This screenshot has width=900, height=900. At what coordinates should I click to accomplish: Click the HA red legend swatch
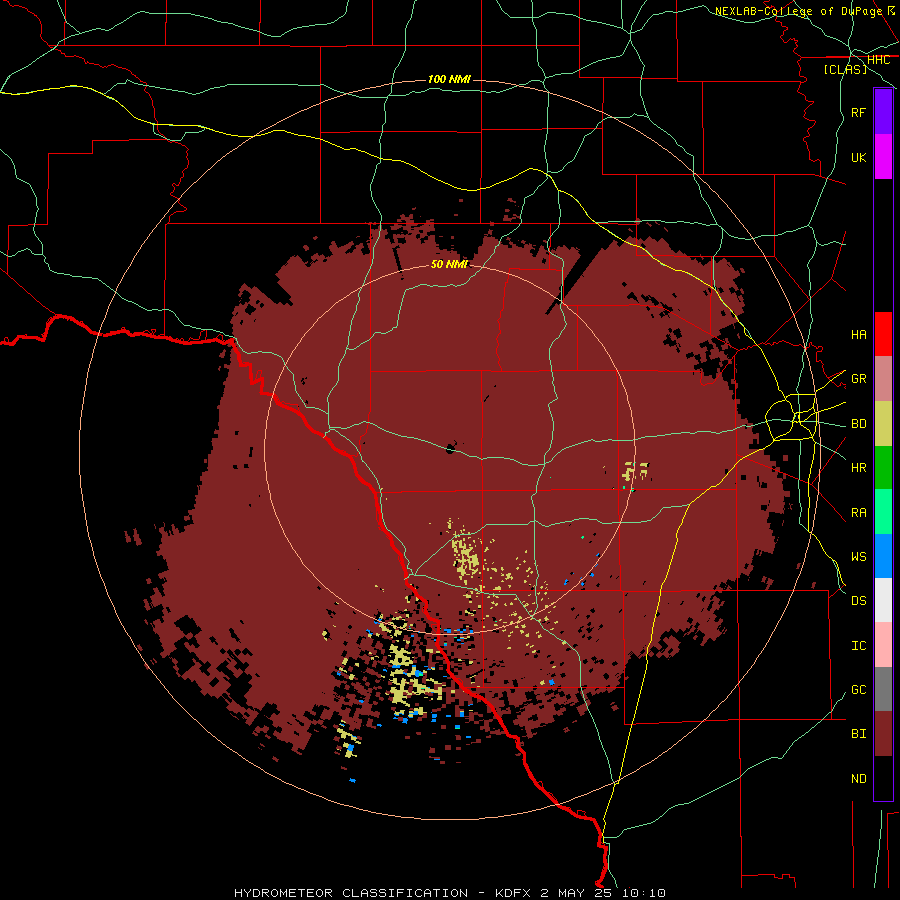[x=883, y=334]
